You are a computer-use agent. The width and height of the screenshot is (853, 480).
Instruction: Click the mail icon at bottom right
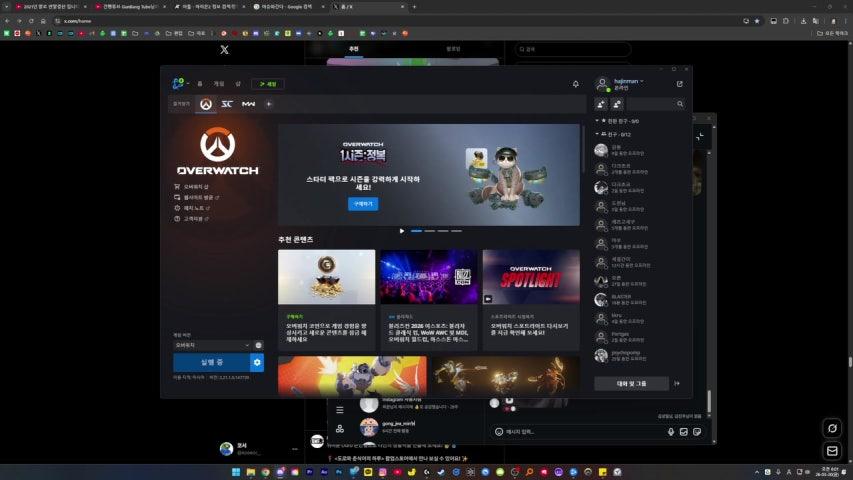[x=832, y=451]
